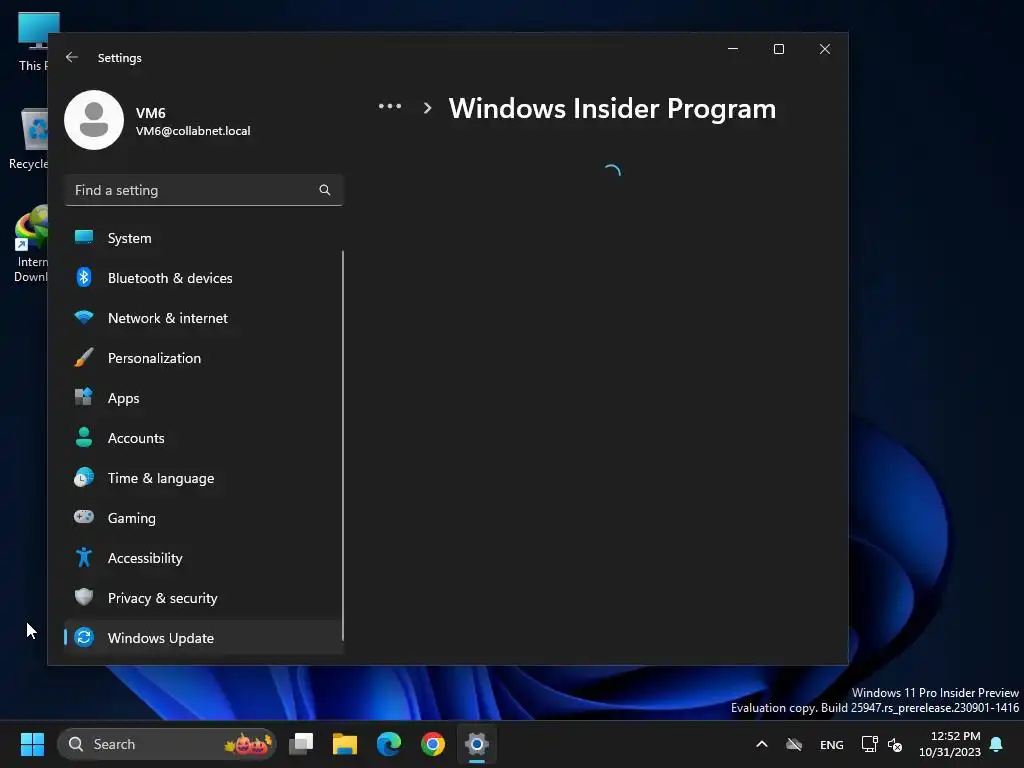The height and width of the screenshot is (768, 1024).
Task: Select Windows Update label
Action: 161,637
